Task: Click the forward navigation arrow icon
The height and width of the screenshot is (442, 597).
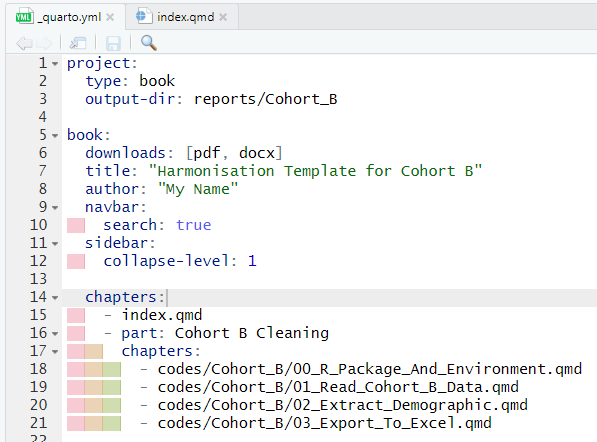Action: click(x=44, y=43)
